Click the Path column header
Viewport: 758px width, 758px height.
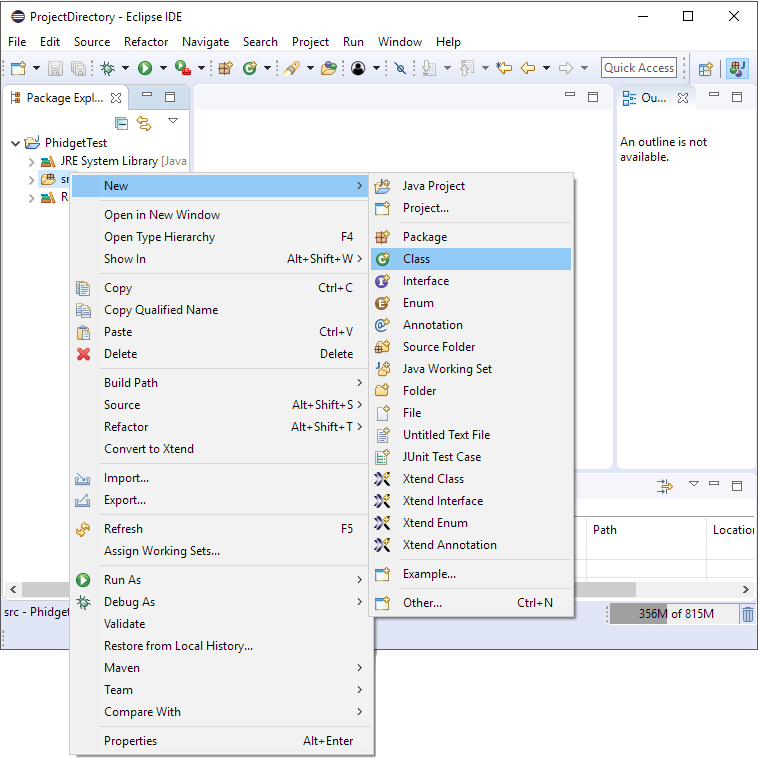646,530
